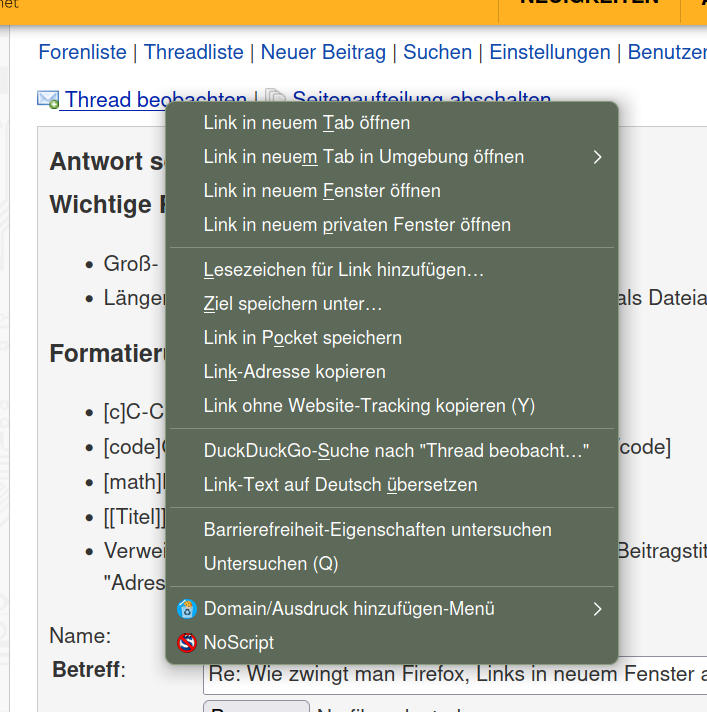Screen dimensions: 707x712
Task: Open the Forenliste link
Action: (83, 52)
